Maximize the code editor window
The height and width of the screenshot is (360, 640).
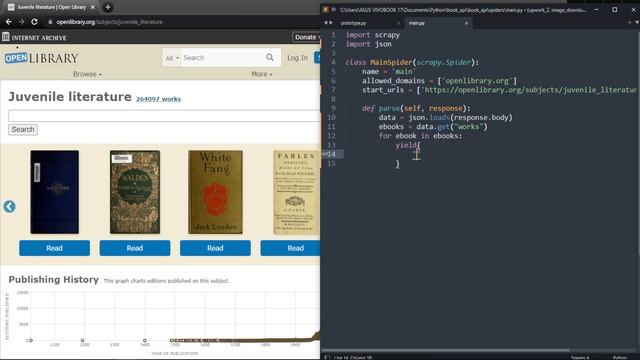point(615,9)
